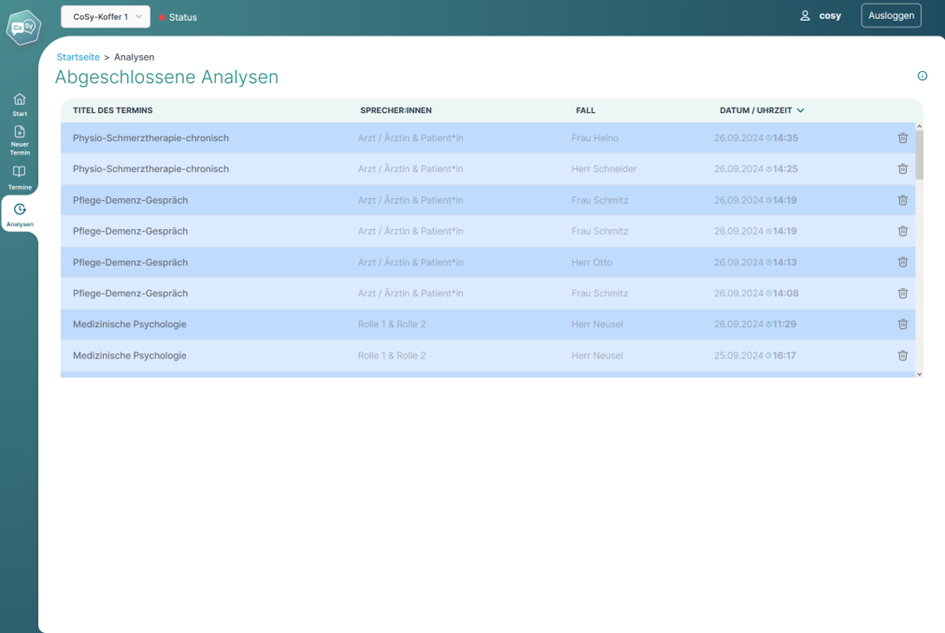Screen dimensions: 945x633
Task: Click the Ausloggen button
Action: click(x=891, y=16)
